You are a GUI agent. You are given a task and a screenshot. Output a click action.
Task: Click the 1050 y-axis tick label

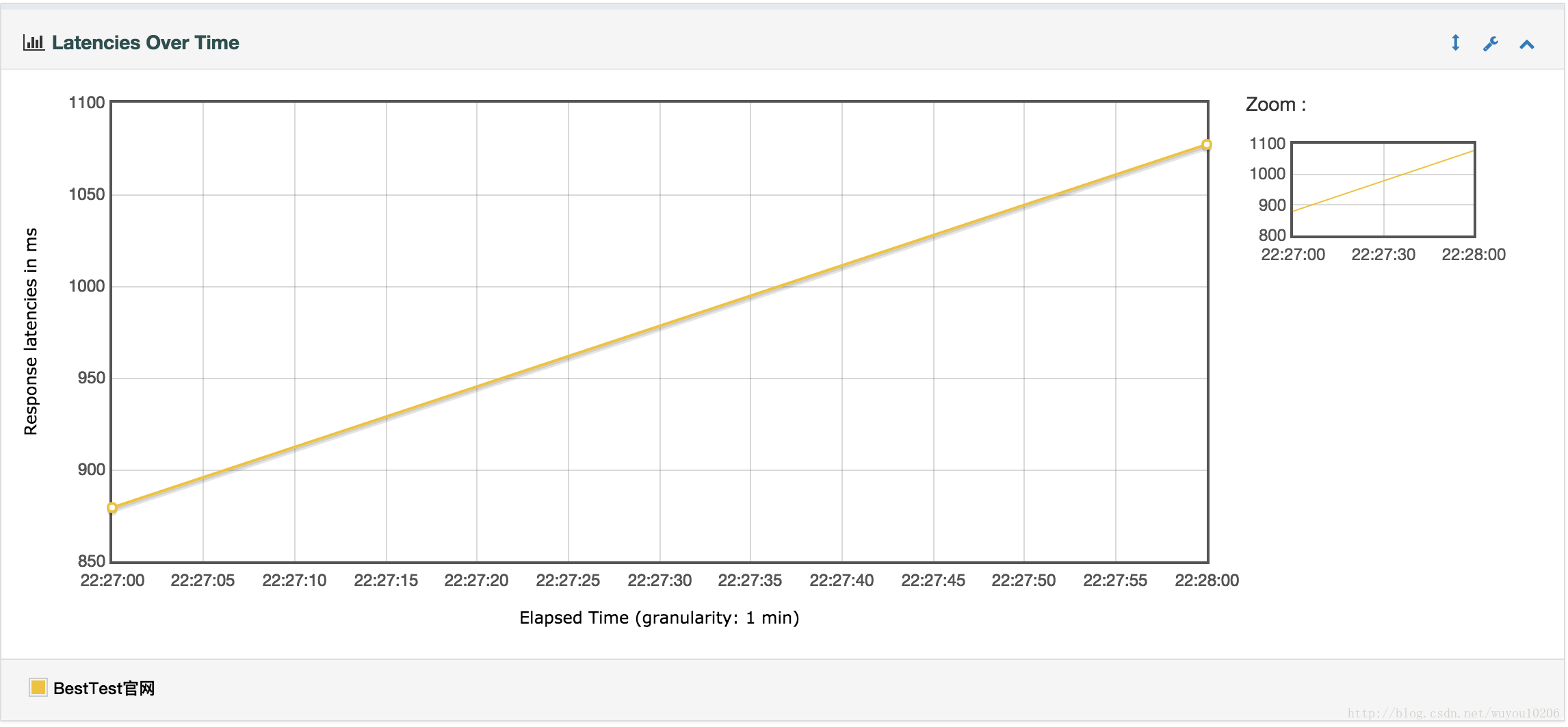87,194
